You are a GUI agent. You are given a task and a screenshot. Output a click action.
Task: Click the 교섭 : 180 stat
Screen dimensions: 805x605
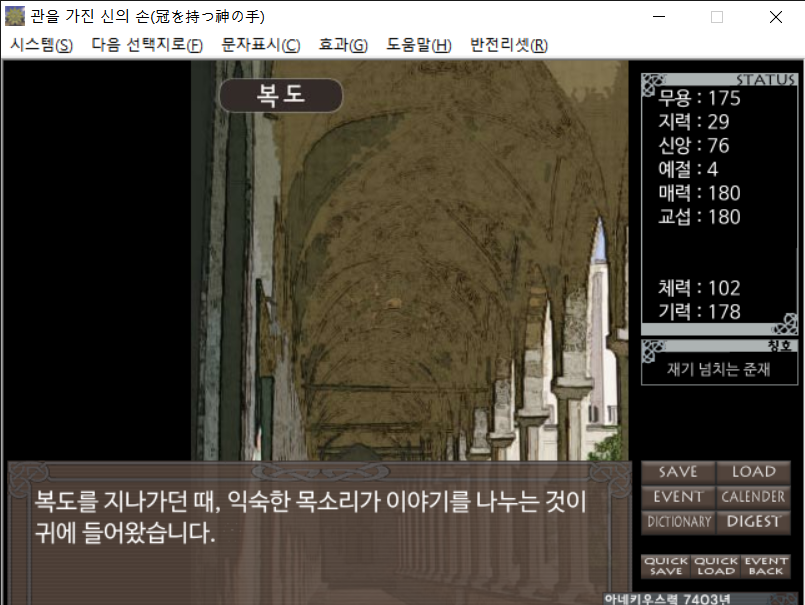(699, 217)
